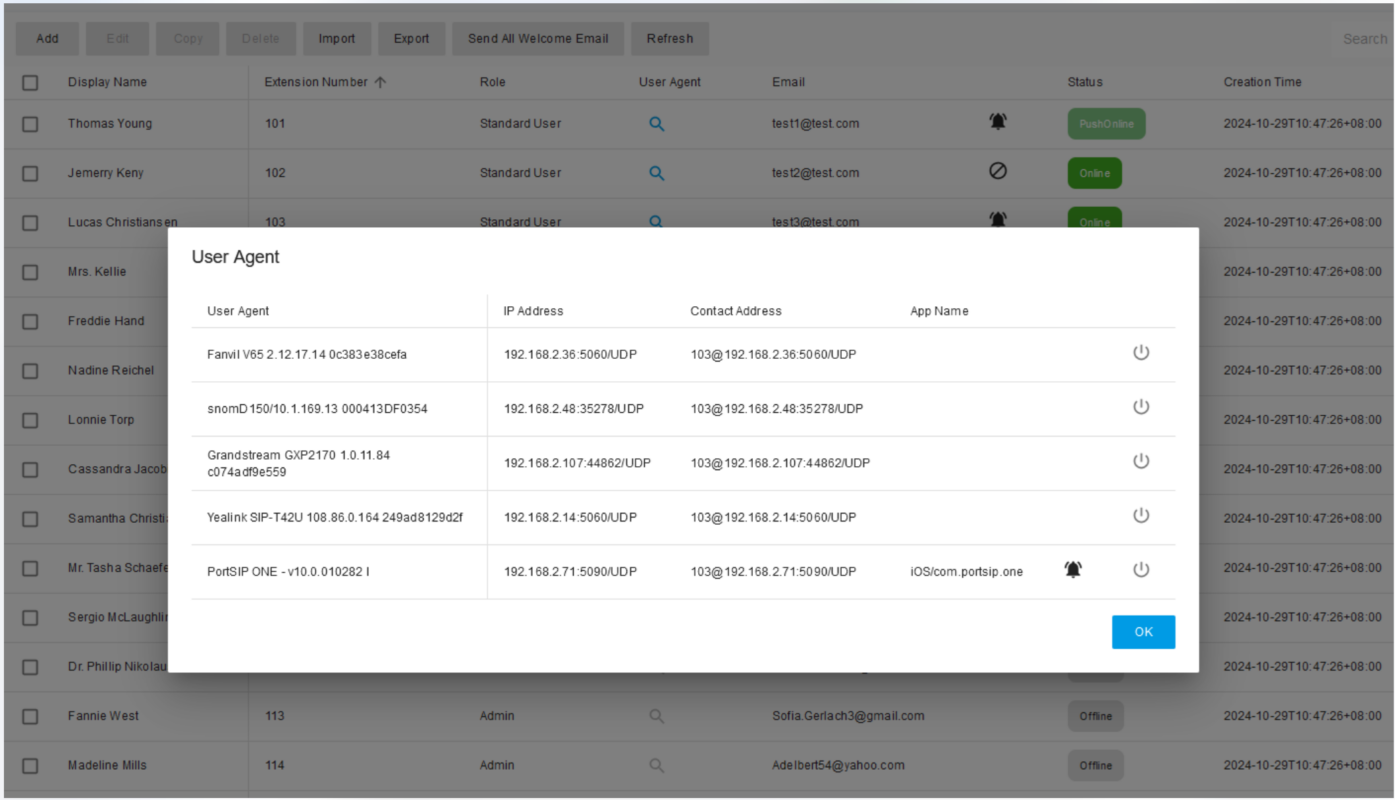
Task: Open user agent search for Madeline Mills
Action: tap(656, 765)
